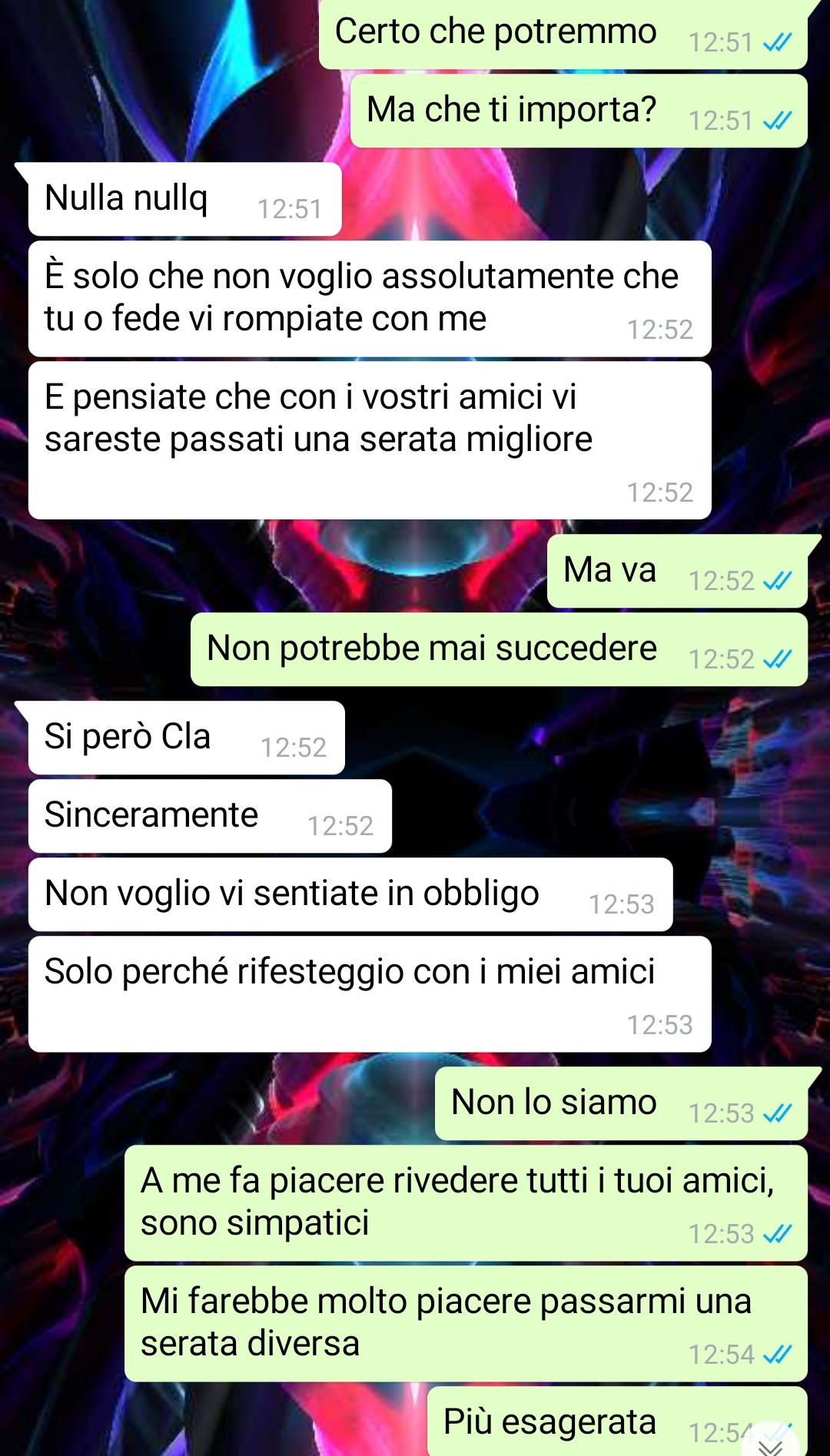The height and width of the screenshot is (1456, 830).
Task: Tap double-check icon on 'Non lo siamo'
Action: click(777, 1114)
